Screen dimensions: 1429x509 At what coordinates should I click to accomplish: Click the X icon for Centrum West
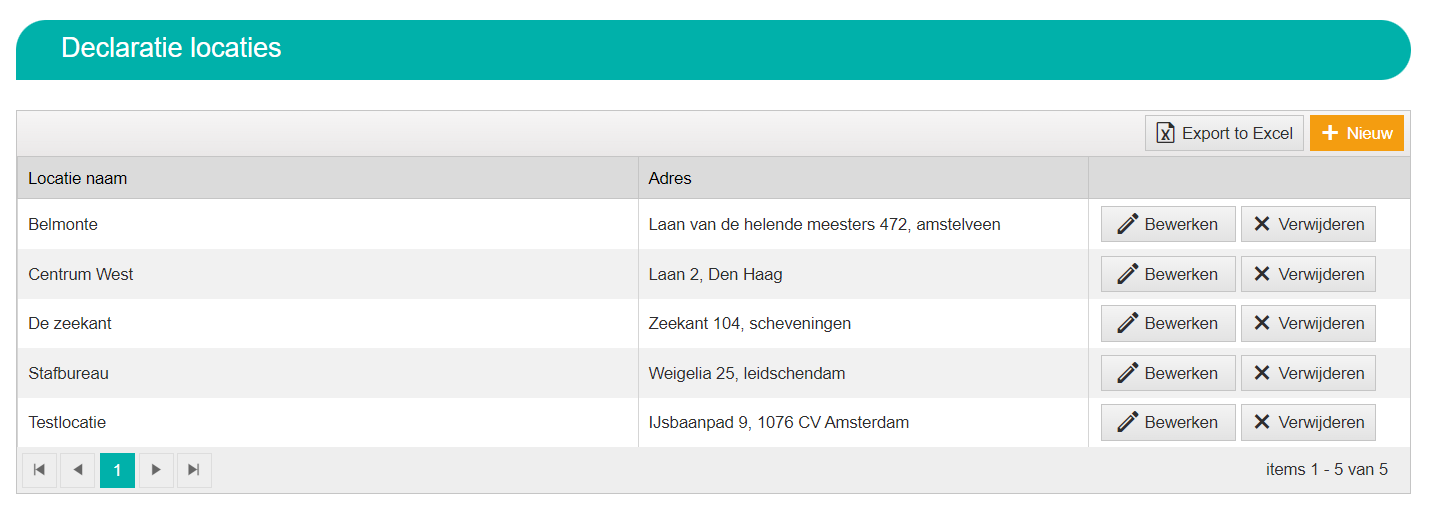click(1262, 274)
